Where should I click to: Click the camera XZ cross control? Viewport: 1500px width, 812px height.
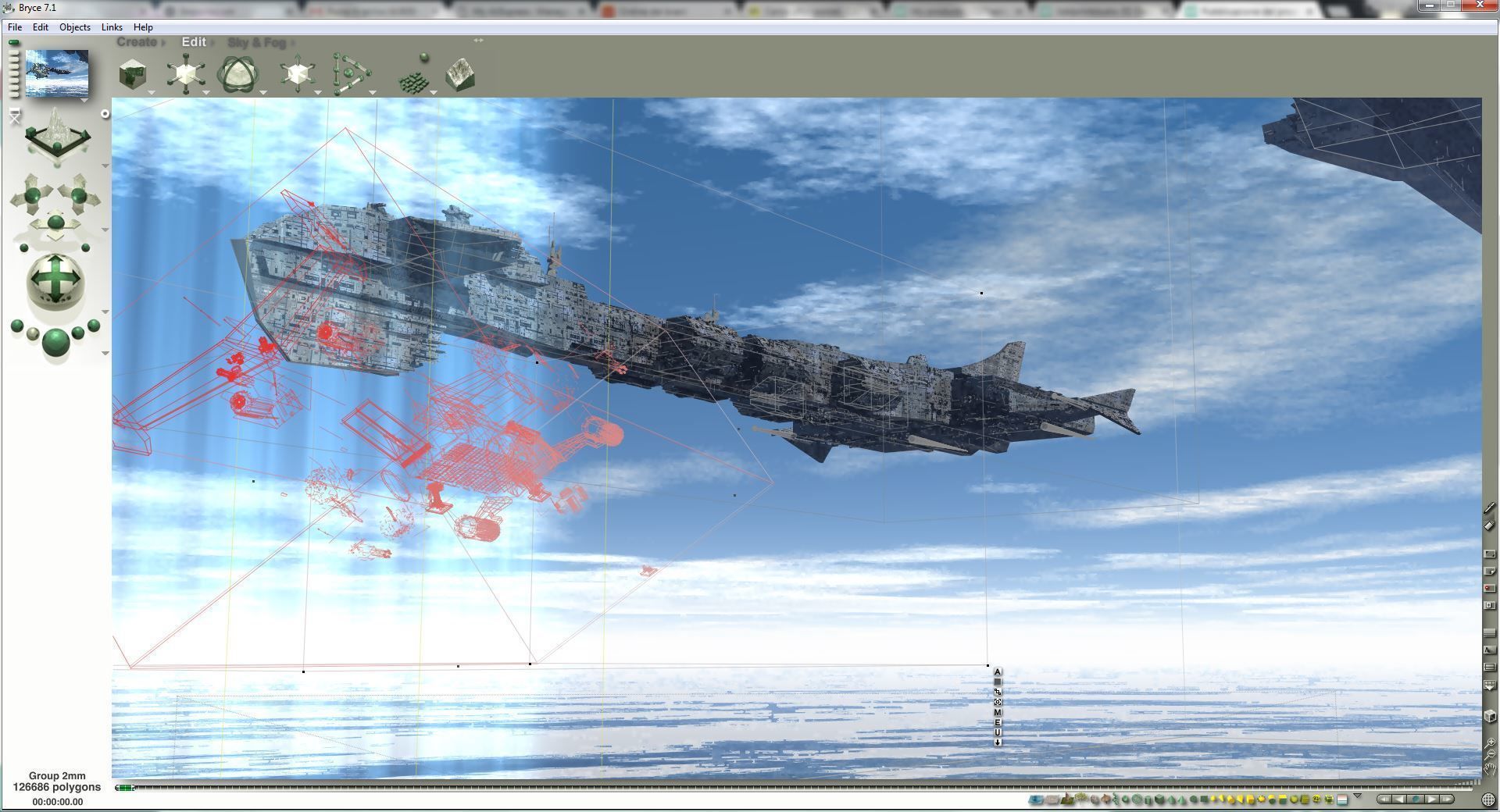coord(55,223)
